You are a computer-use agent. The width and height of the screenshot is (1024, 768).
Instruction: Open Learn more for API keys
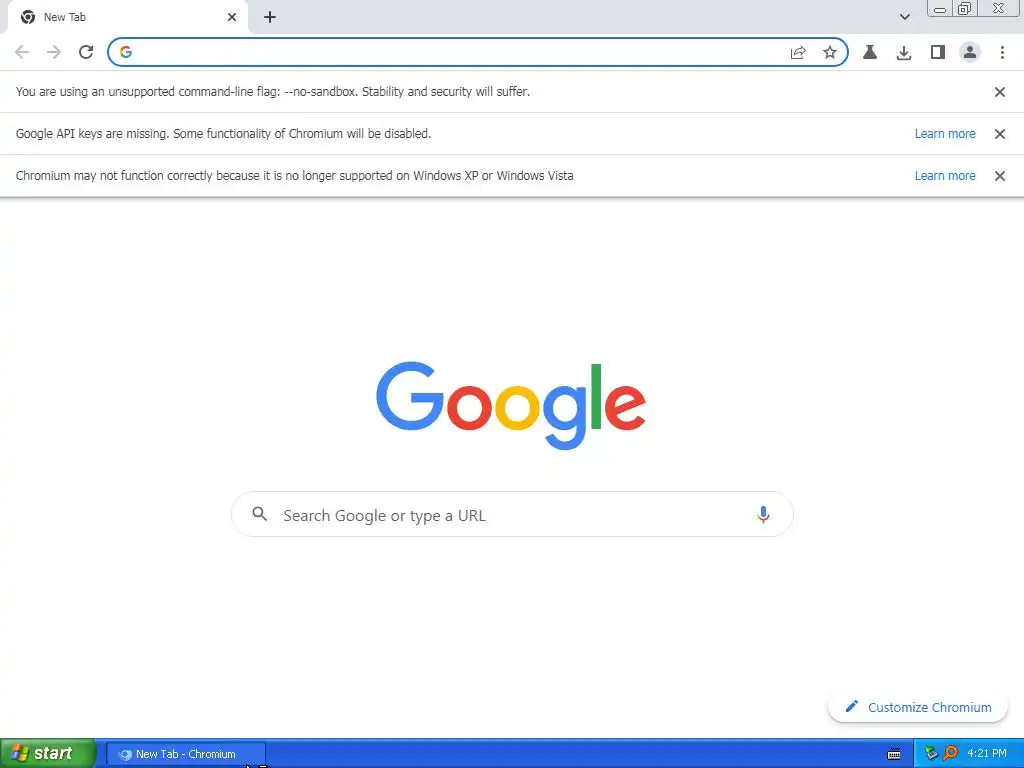(x=944, y=134)
